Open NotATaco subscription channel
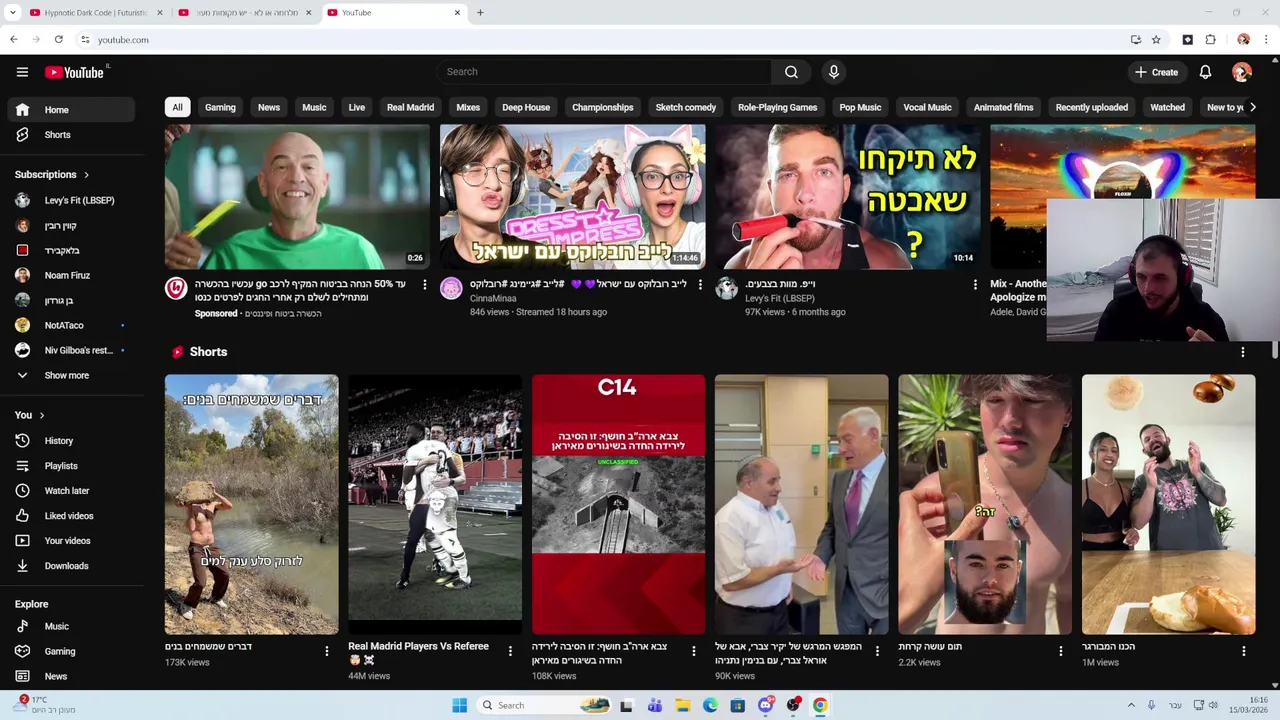 point(70,325)
